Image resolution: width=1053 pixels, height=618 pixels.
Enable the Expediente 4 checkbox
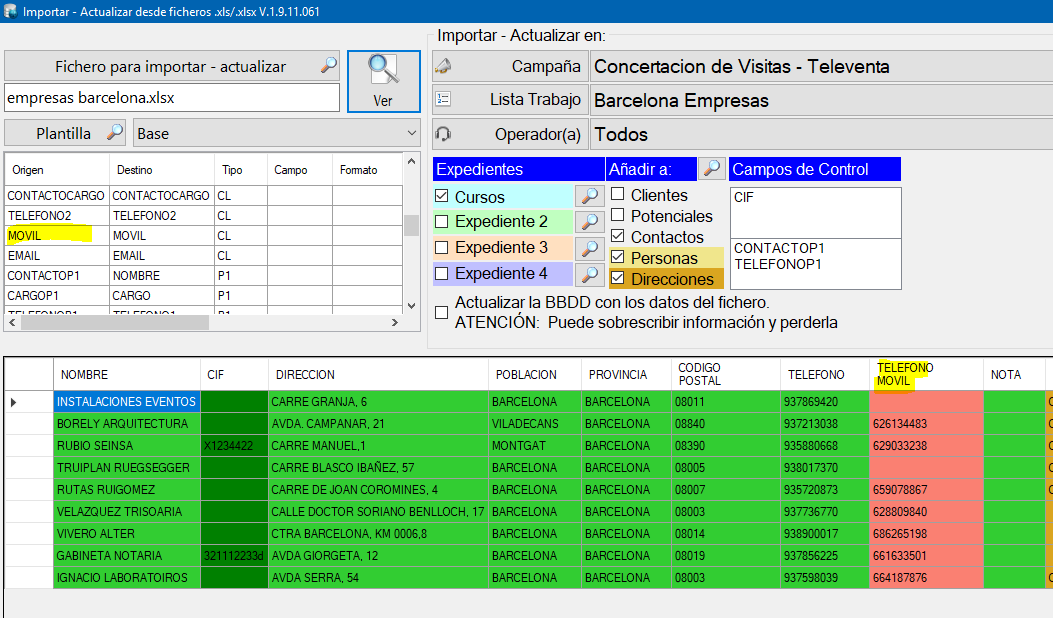[x=441, y=274]
